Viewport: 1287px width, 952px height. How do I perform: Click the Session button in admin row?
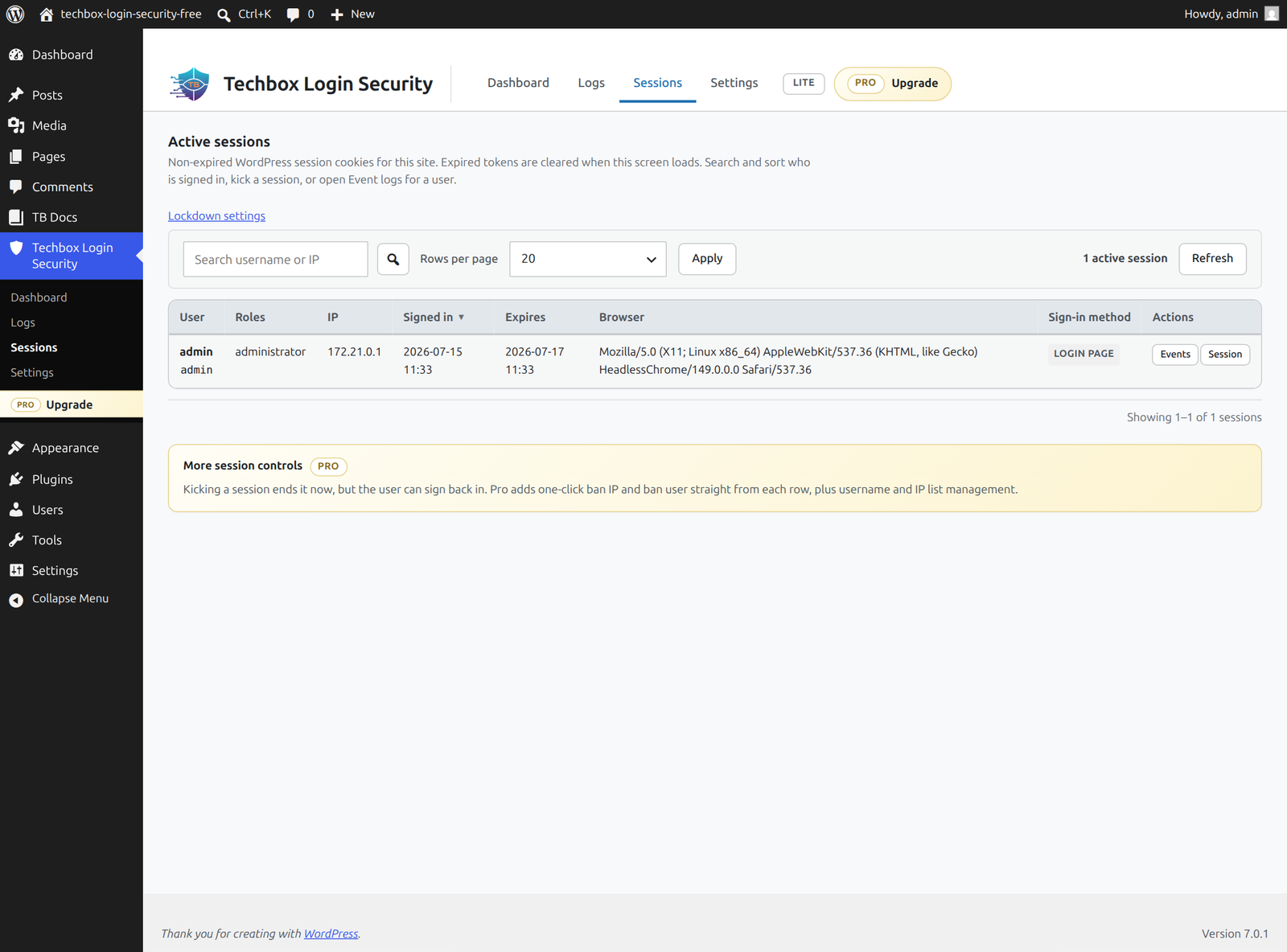tap(1225, 355)
